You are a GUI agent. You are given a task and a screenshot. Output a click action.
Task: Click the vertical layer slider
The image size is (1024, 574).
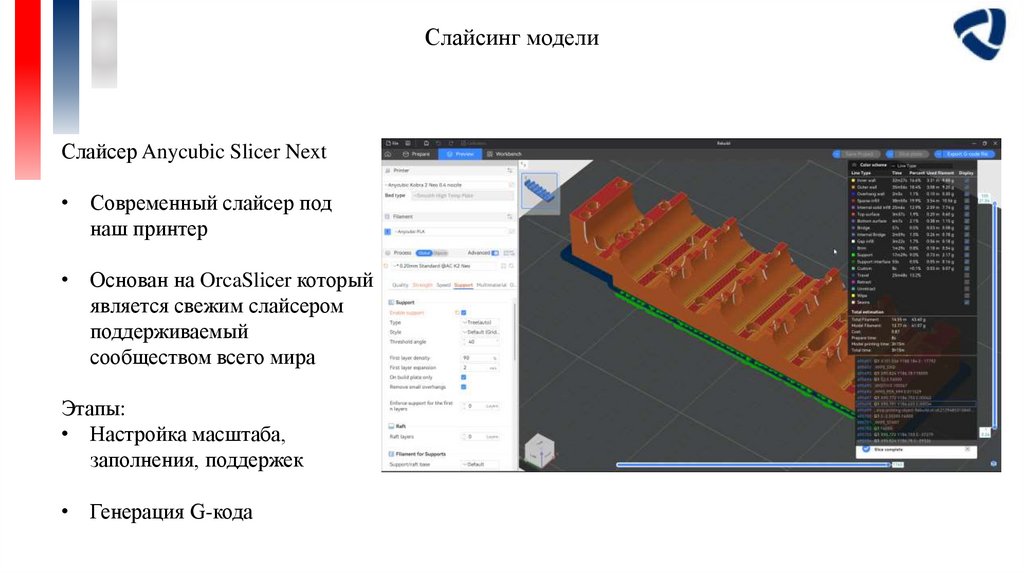995,315
